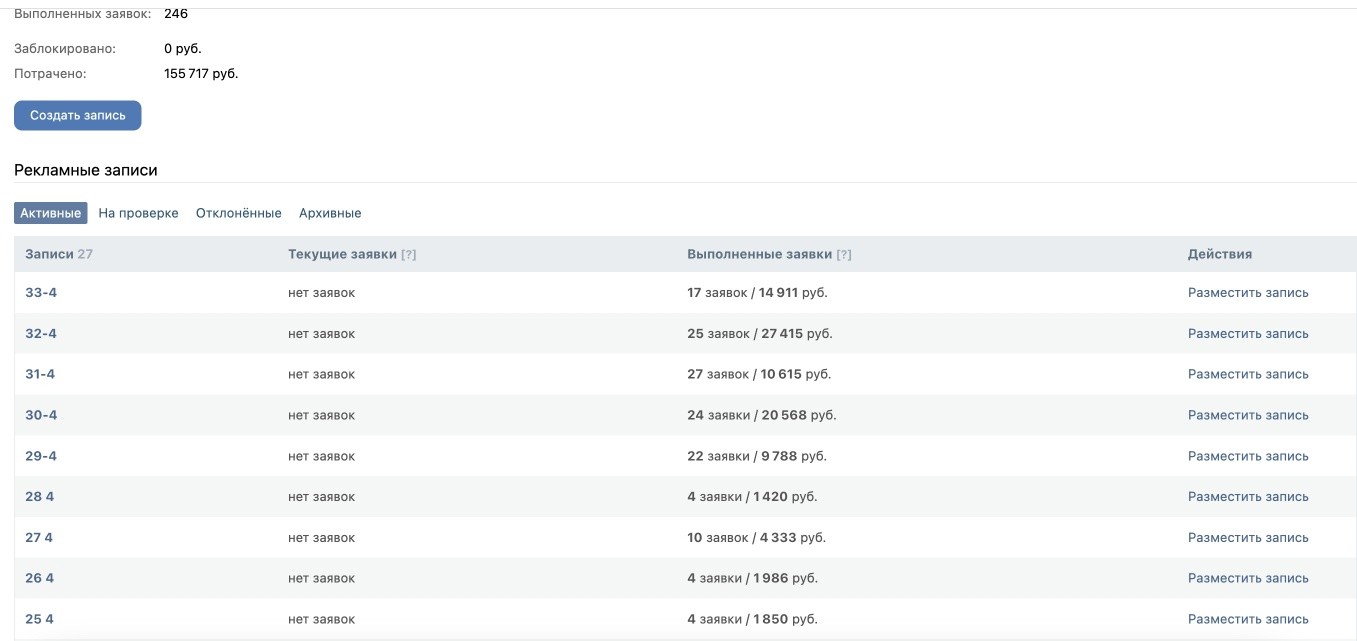This screenshot has width=1357, height=641.
Task: Select the blocked amount 0 руб.
Action: (x=183, y=49)
